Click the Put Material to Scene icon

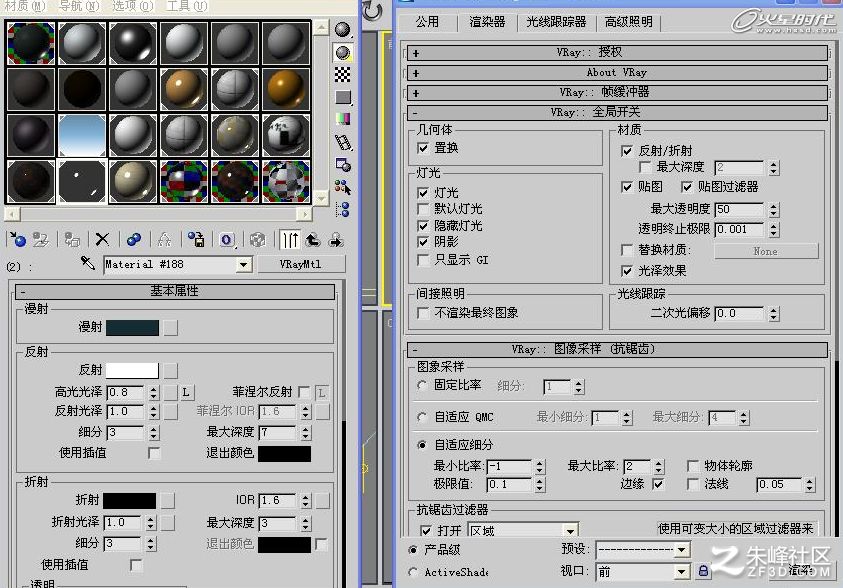coord(41,239)
